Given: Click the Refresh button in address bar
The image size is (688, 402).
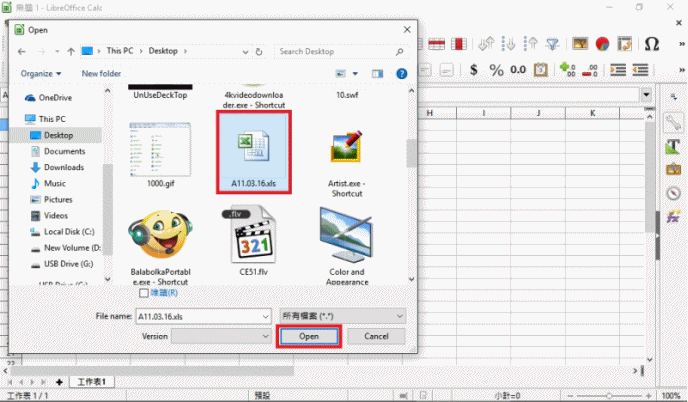Looking at the screenshot, I should click(x=259, y=51).
